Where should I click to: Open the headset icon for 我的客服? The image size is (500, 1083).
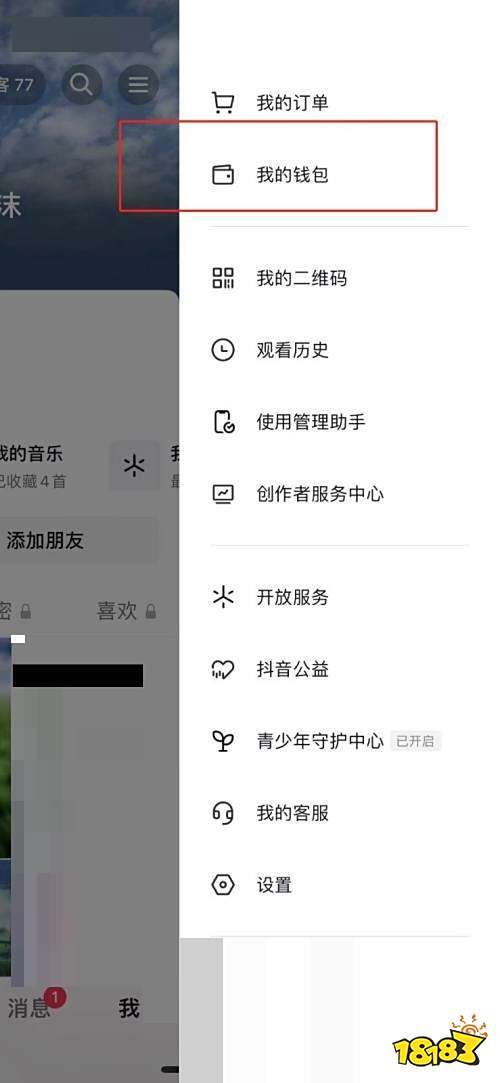pyautogui.click(x=222, y=813)
